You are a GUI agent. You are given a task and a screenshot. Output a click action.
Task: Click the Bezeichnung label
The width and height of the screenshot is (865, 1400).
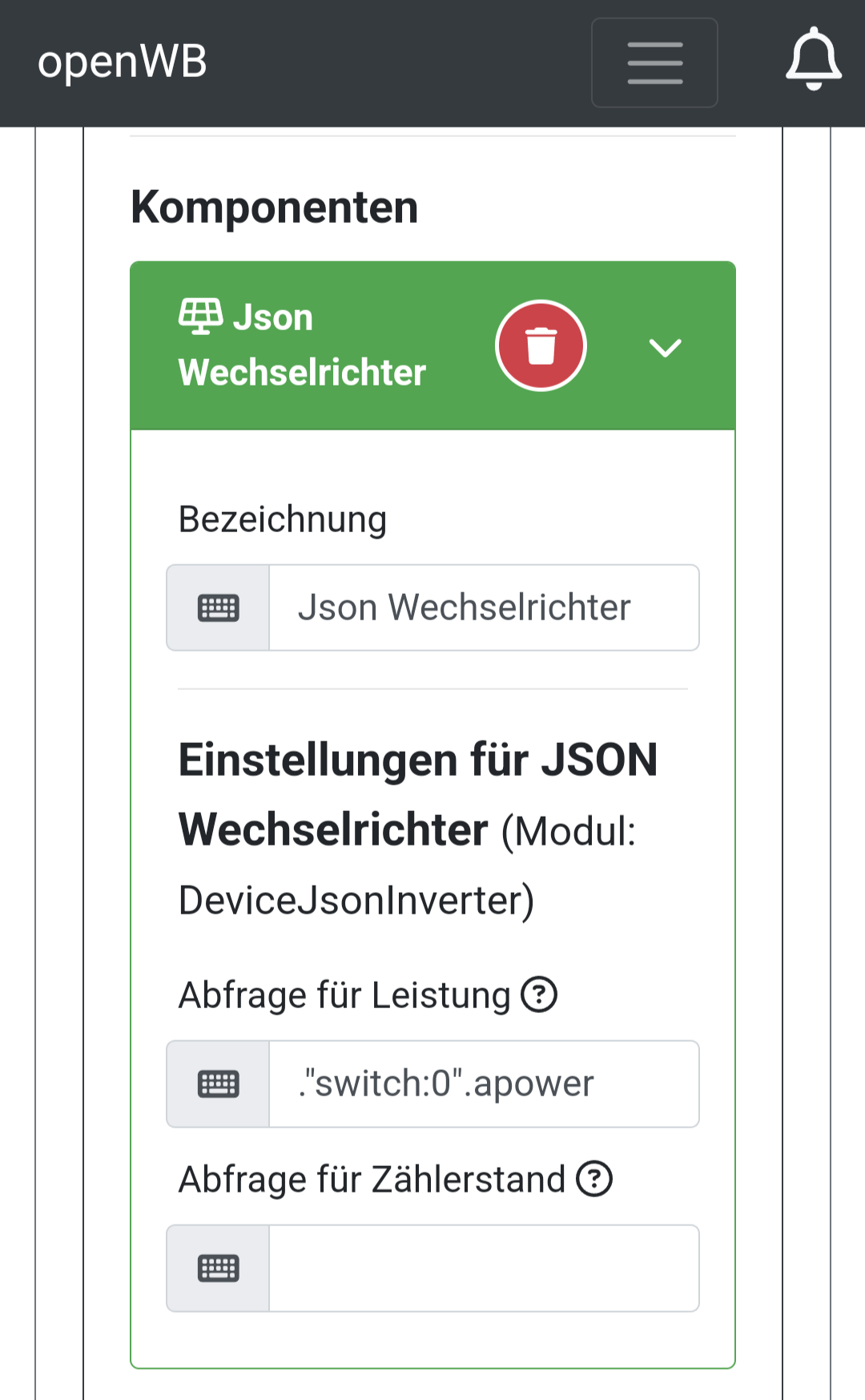pos(283,519)
